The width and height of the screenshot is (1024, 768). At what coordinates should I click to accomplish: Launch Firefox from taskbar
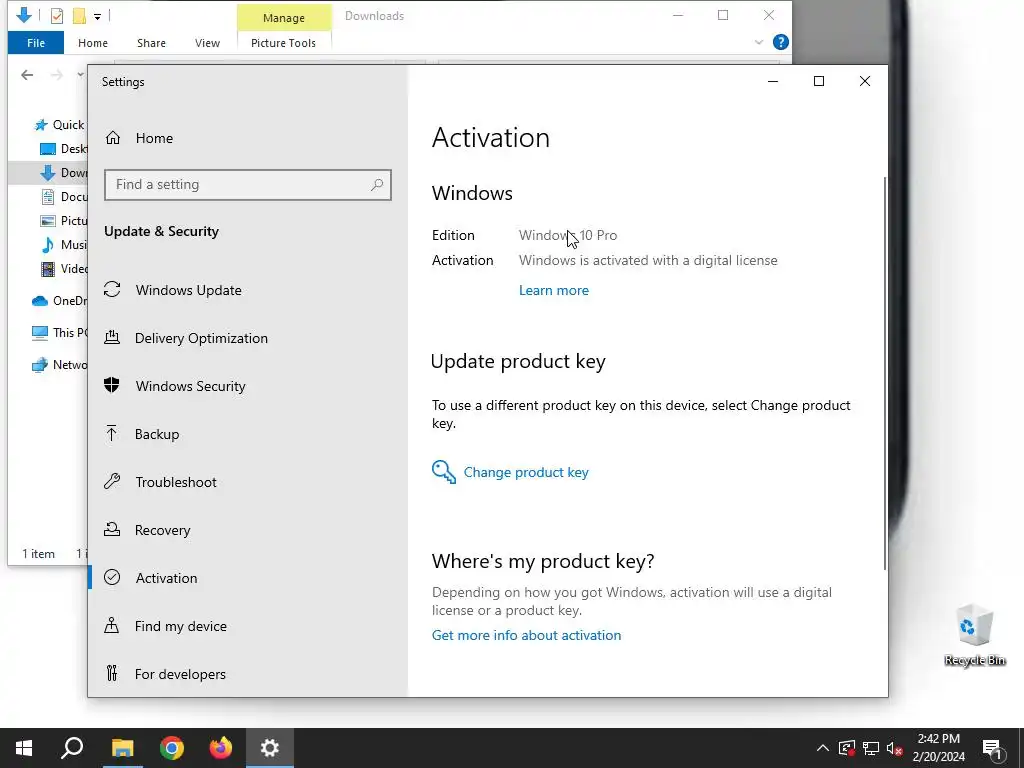coord(221,748)
